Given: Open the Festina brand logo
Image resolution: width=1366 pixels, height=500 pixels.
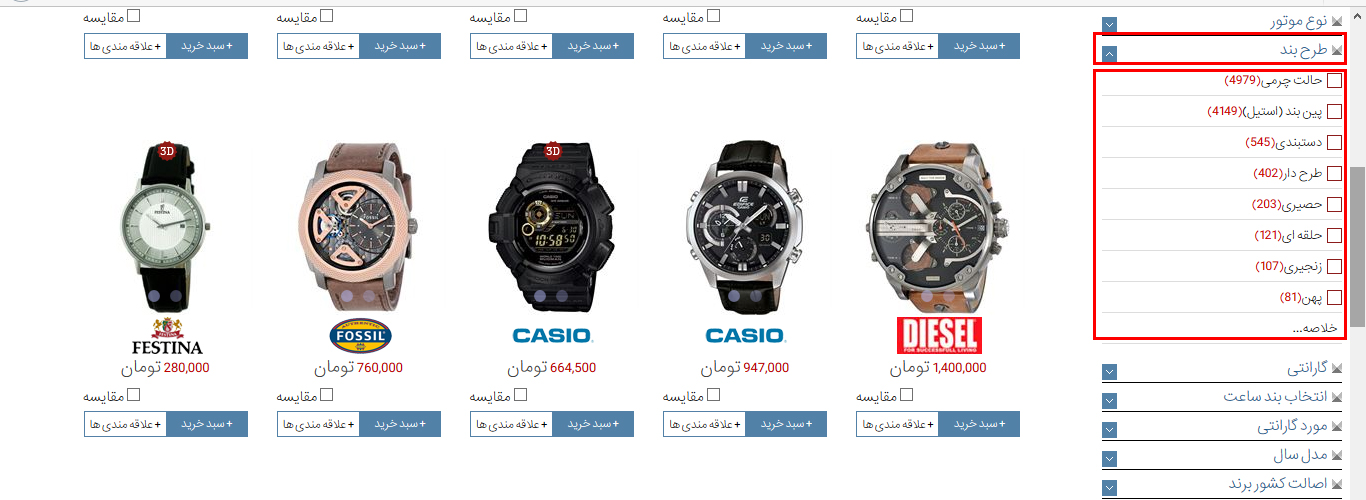Looking at the screenshot, I should click(167, 336).
